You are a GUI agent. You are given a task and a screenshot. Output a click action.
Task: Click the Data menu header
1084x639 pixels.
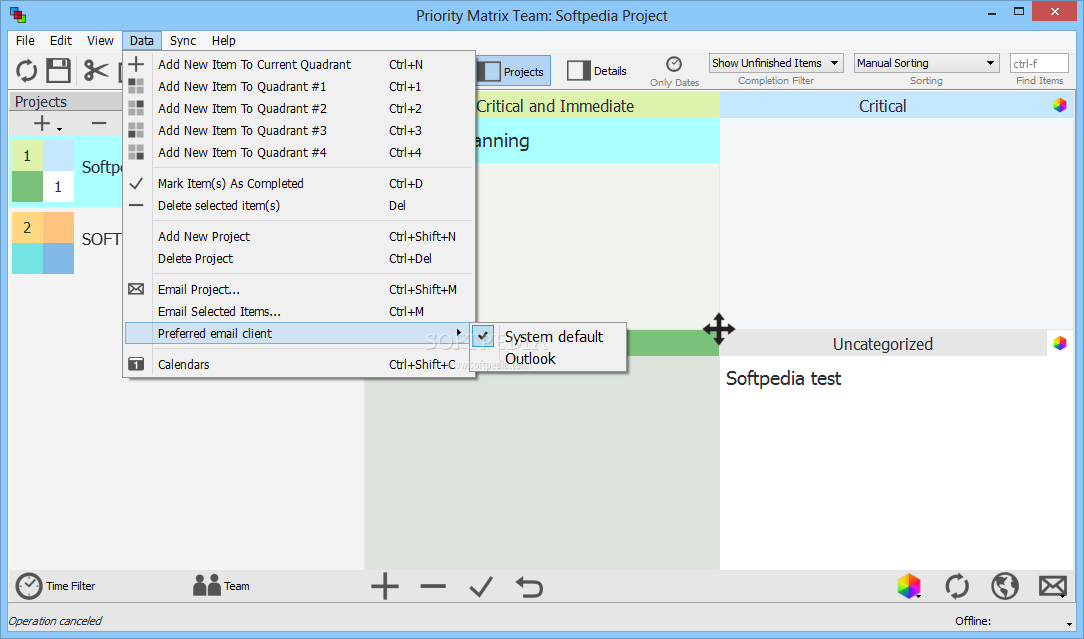142,41
